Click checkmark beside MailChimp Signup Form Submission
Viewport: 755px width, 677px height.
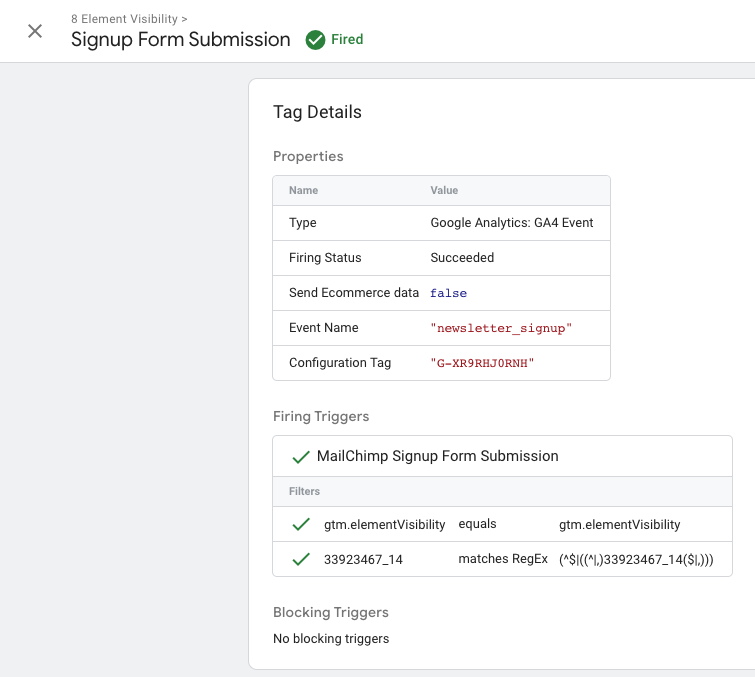(300, 457)
